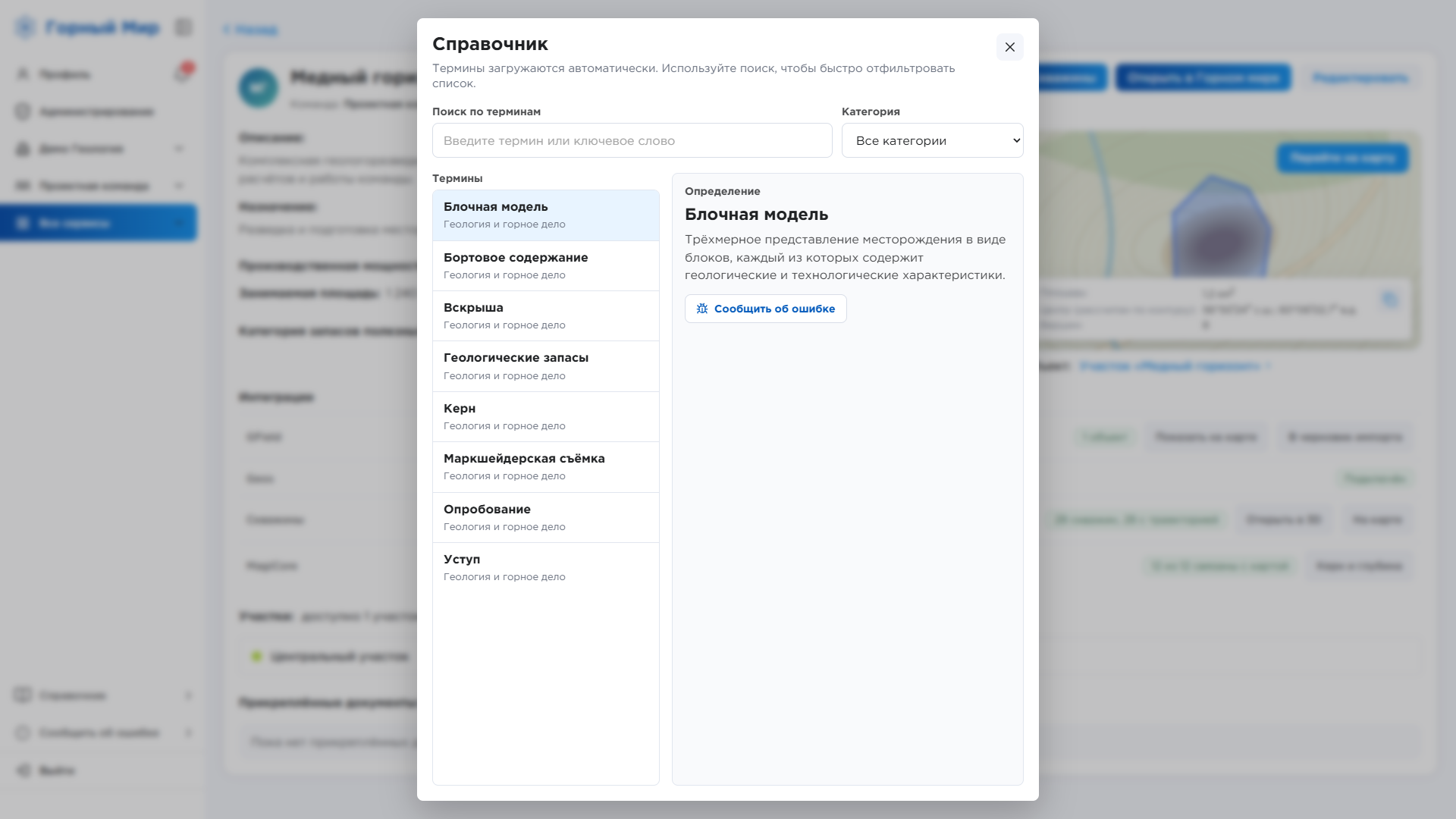Click the Блочная модель definition heading
The image size is (1456, 819).
[756, 215]
